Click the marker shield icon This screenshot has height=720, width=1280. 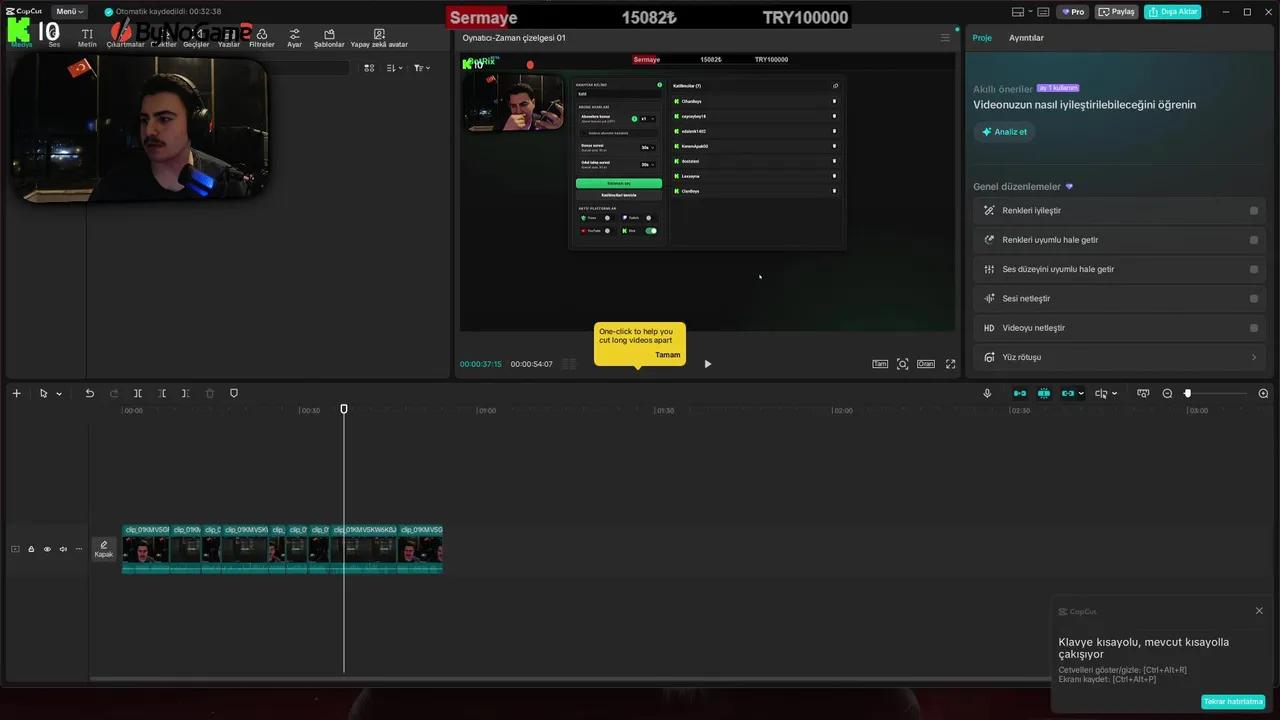(x=234, y=394)
